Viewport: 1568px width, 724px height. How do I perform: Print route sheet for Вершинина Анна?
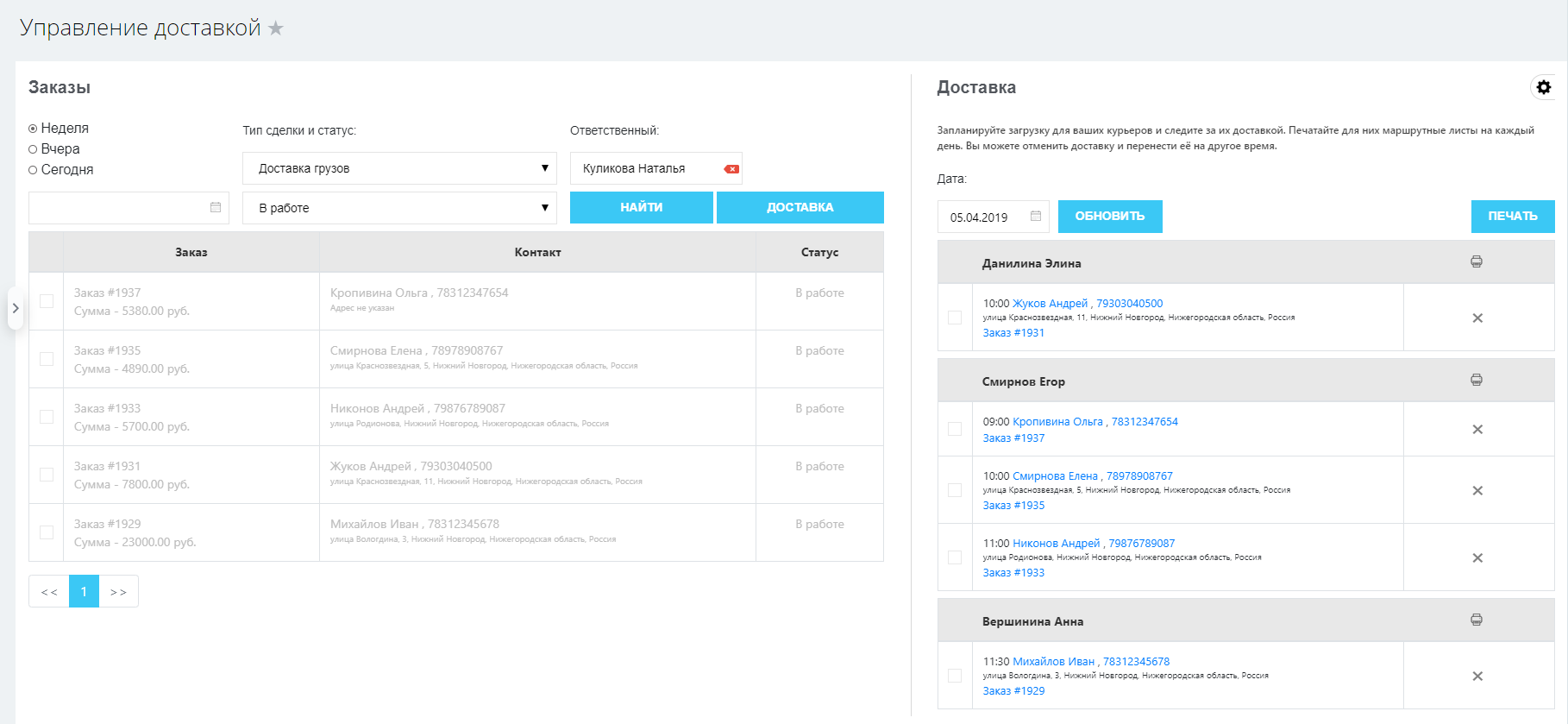click(x=1477, y=620)
